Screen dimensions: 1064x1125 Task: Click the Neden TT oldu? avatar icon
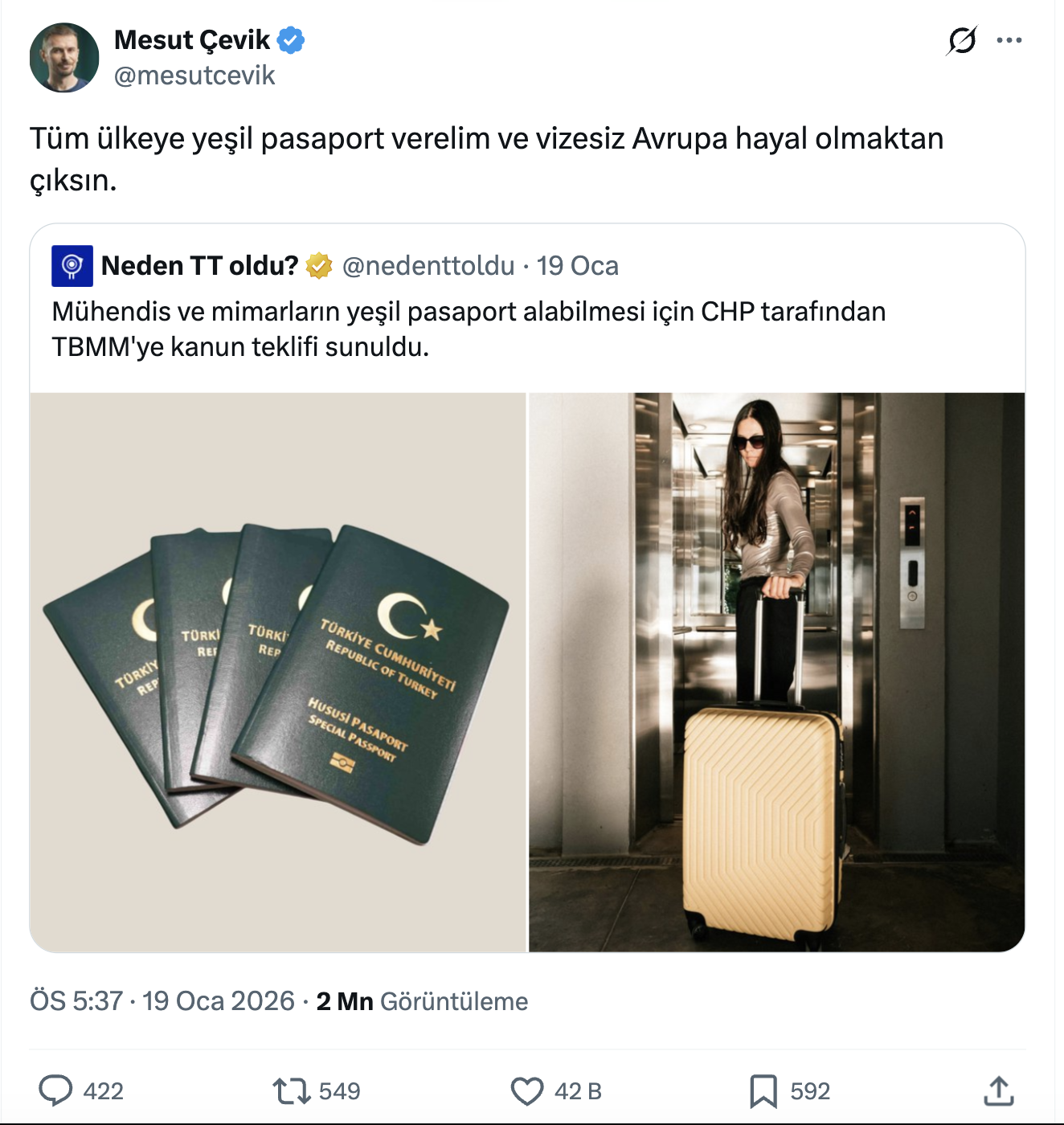(x=72, y=266)
